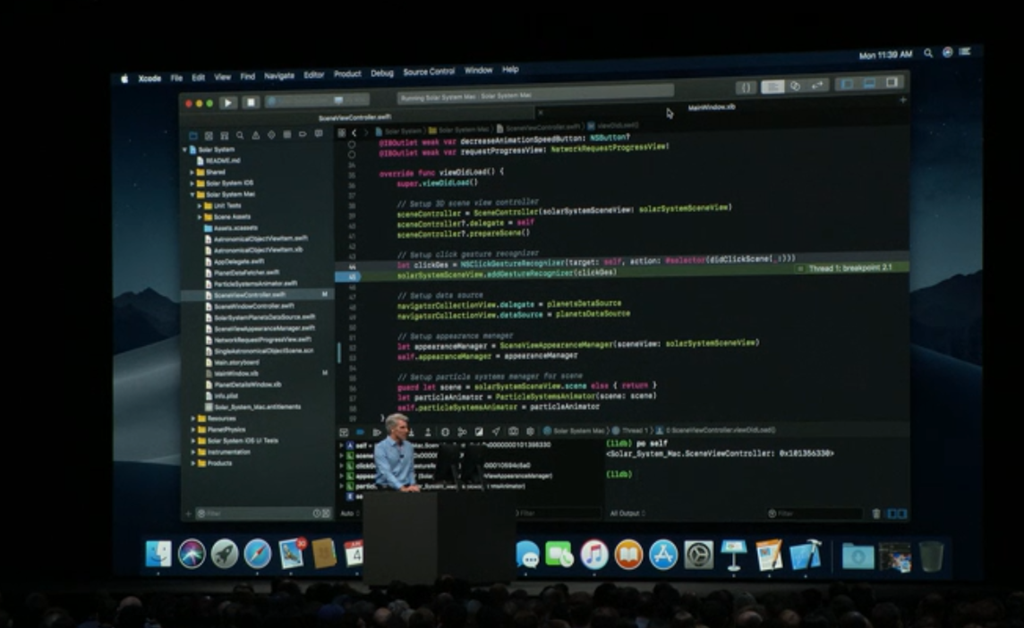Image resolution: width=1024 pixels, height=628 pixels.
Task: Go back in the editor jump bar
Action: (354, 133)
